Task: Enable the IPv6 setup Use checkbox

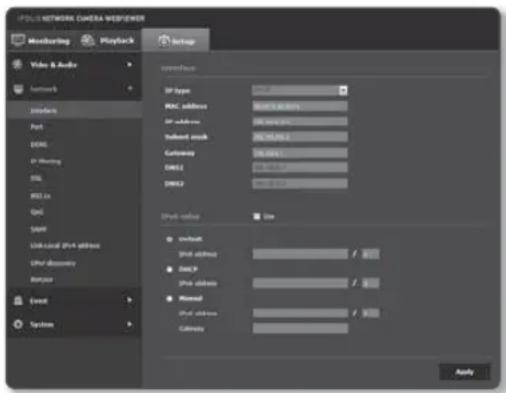Action: click(x=257, y=217)
